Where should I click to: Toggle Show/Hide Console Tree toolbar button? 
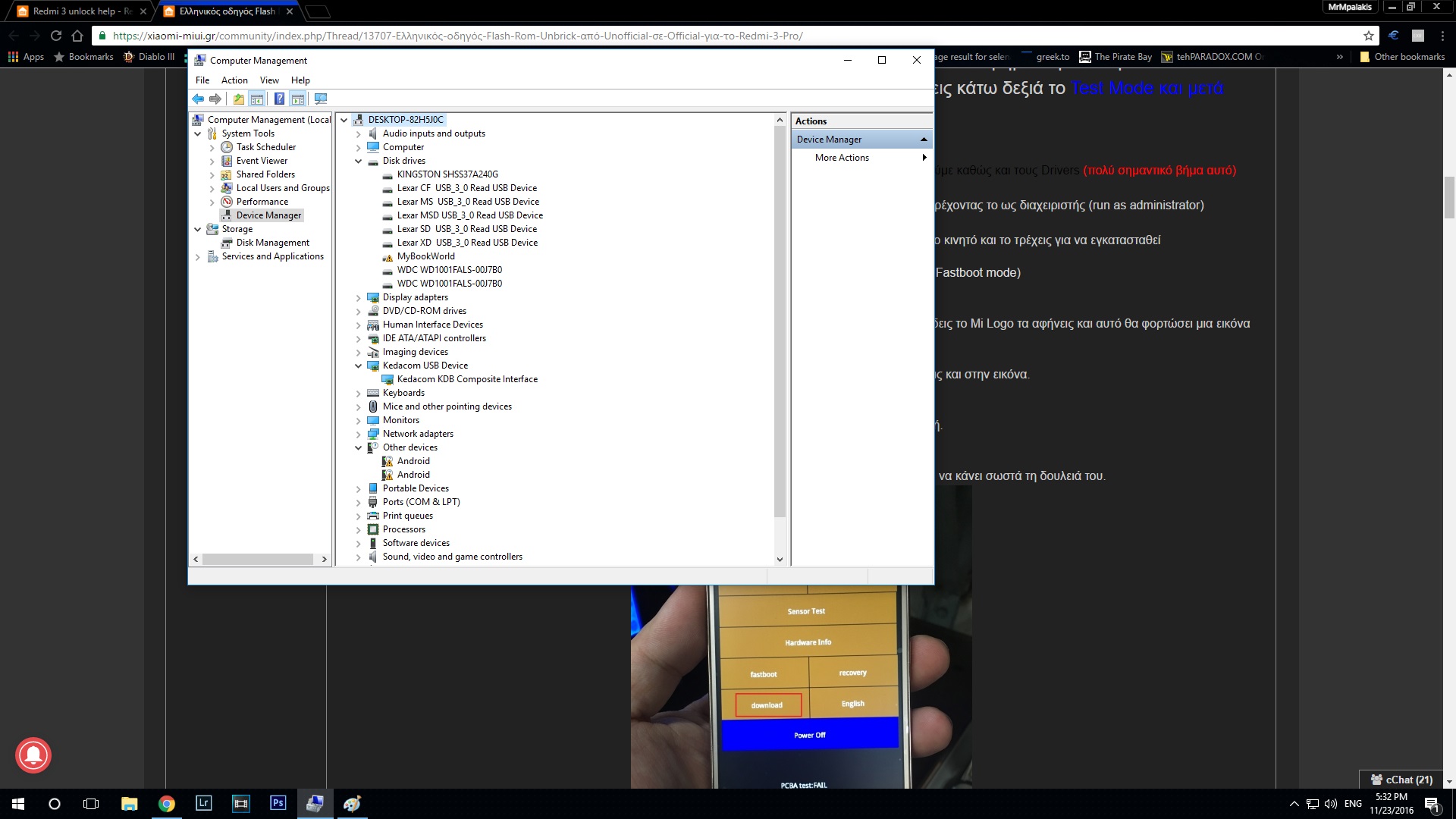(257, 99)
